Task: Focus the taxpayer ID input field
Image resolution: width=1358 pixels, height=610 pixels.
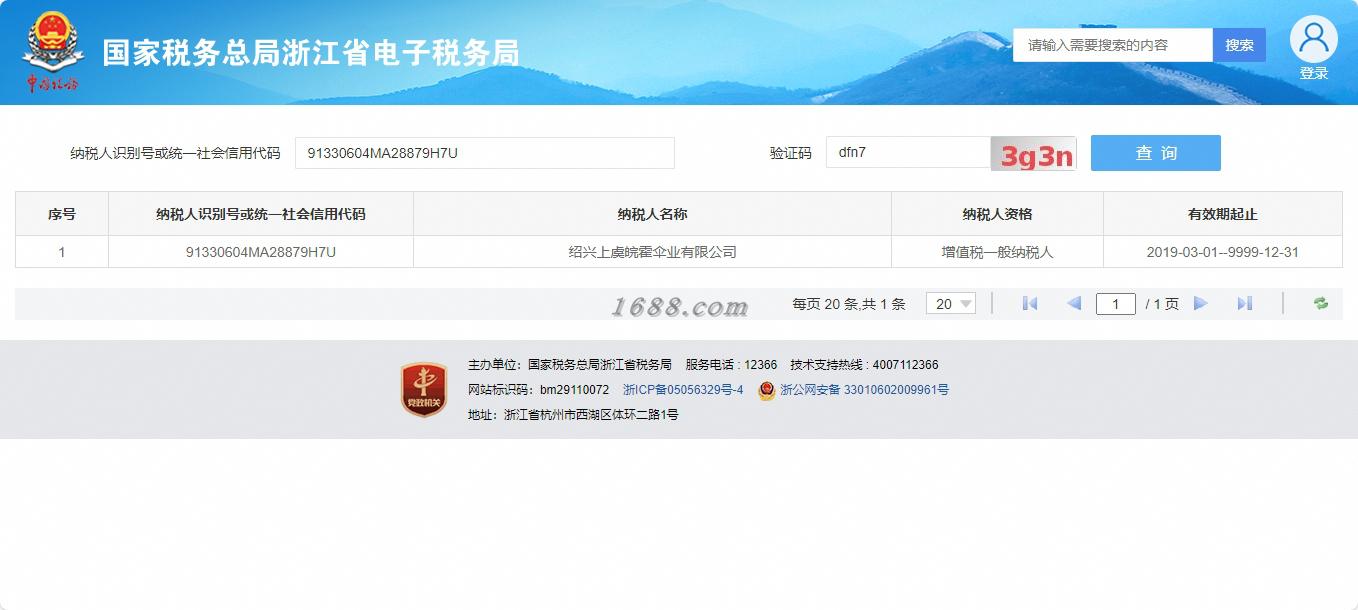Action: coord(485,153)
